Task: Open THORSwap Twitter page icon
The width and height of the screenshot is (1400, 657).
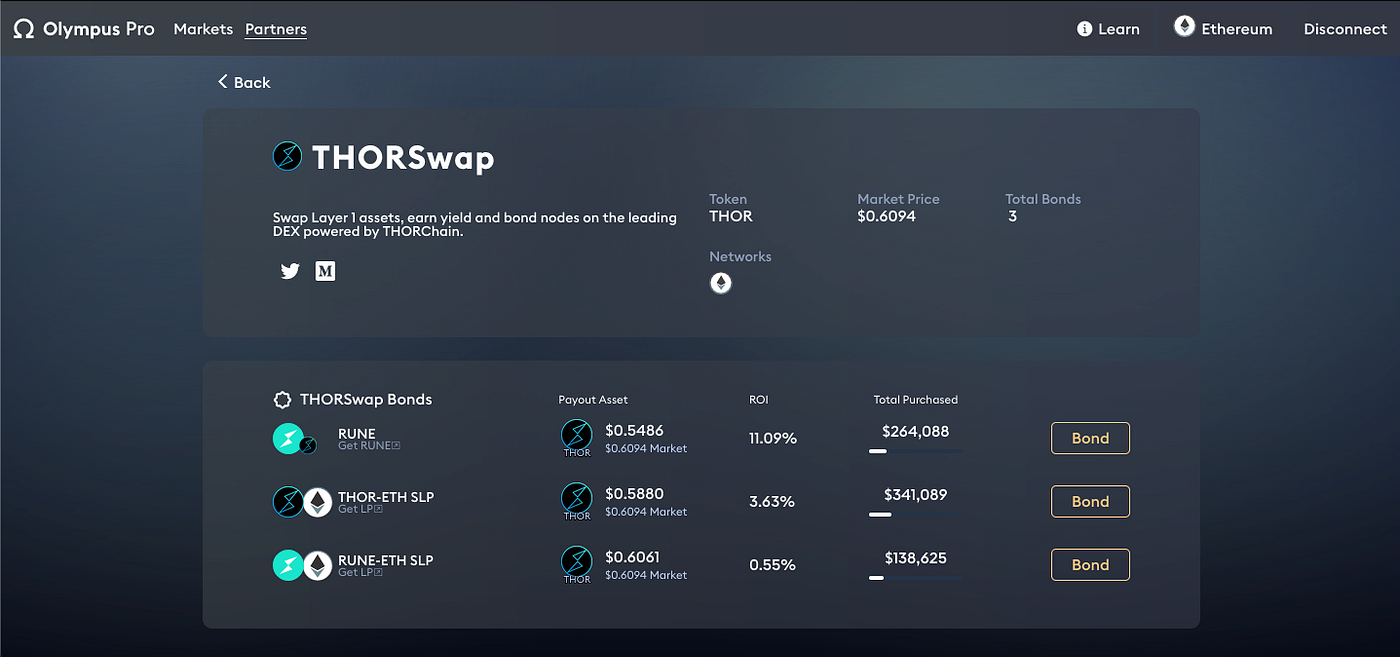Action: tap(290, 271)
